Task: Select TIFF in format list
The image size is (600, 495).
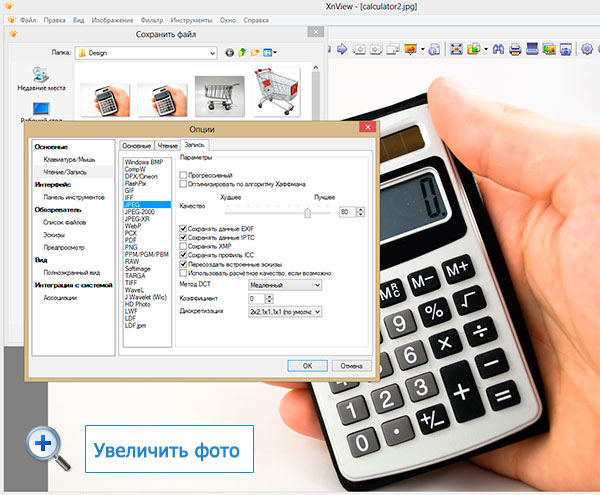Action: click(131, 283)
